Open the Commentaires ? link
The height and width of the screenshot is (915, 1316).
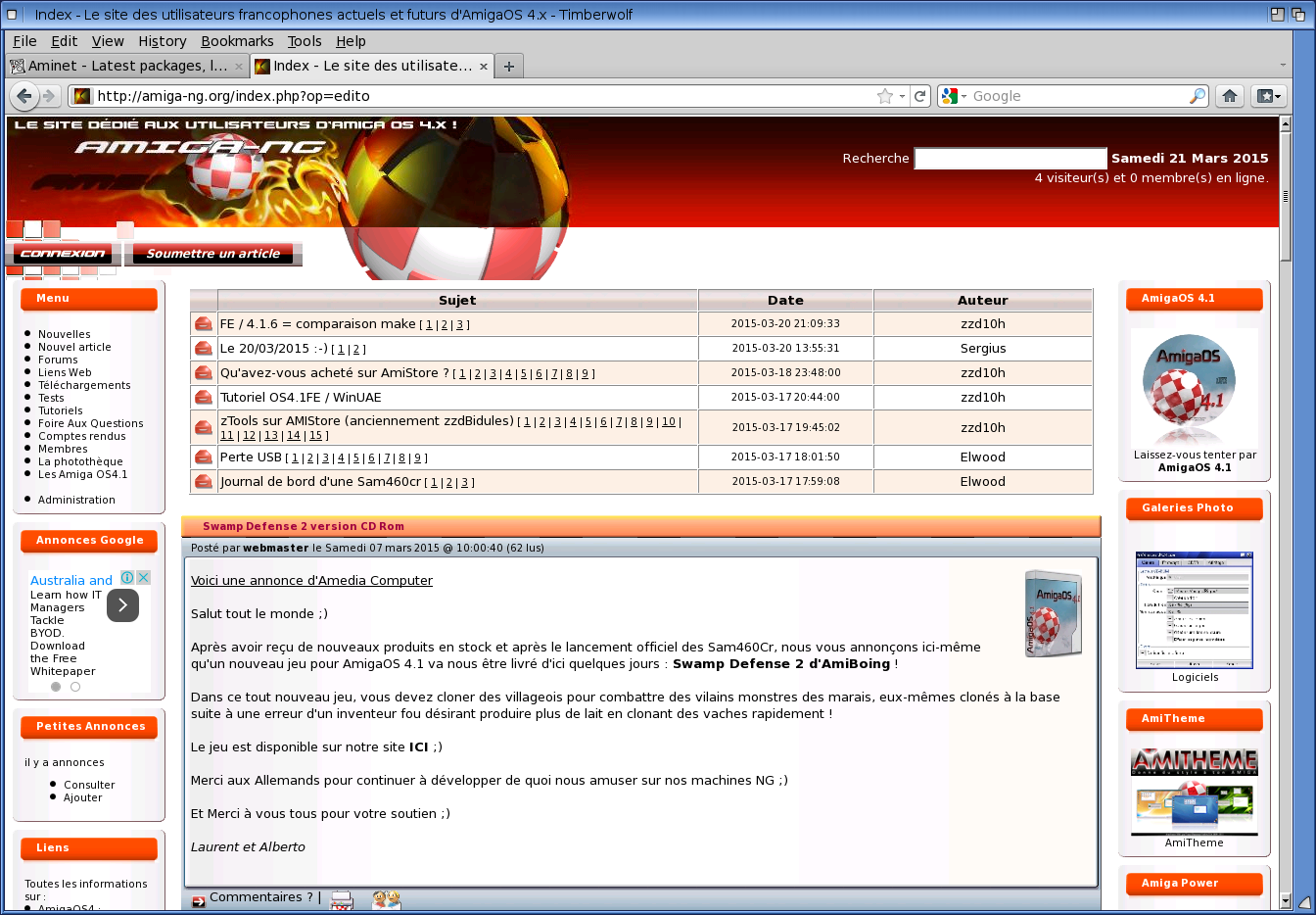[x=261, y=897]
